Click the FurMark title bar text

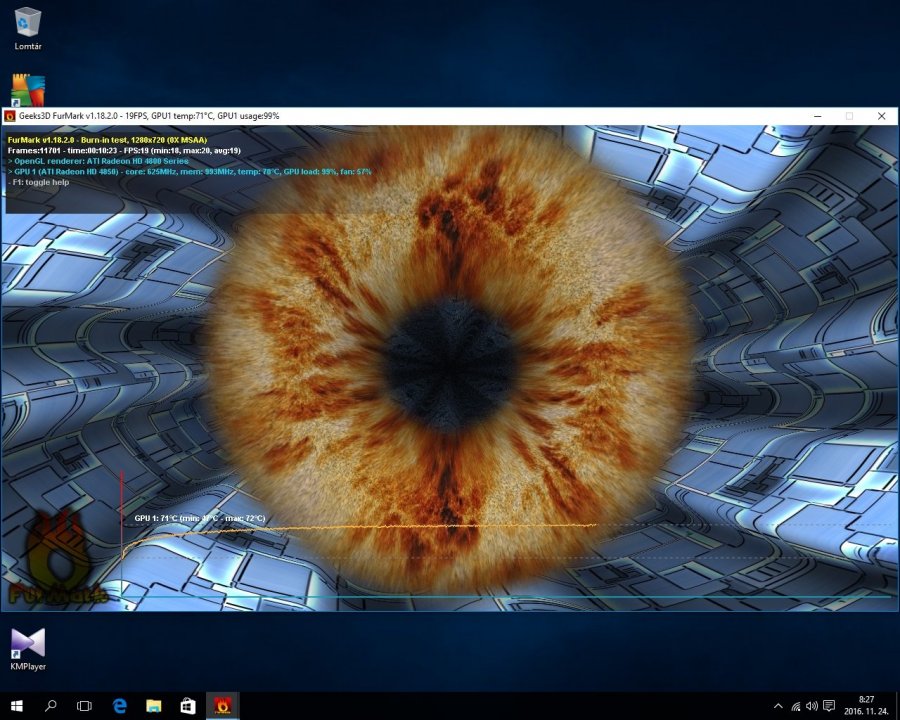149,116
